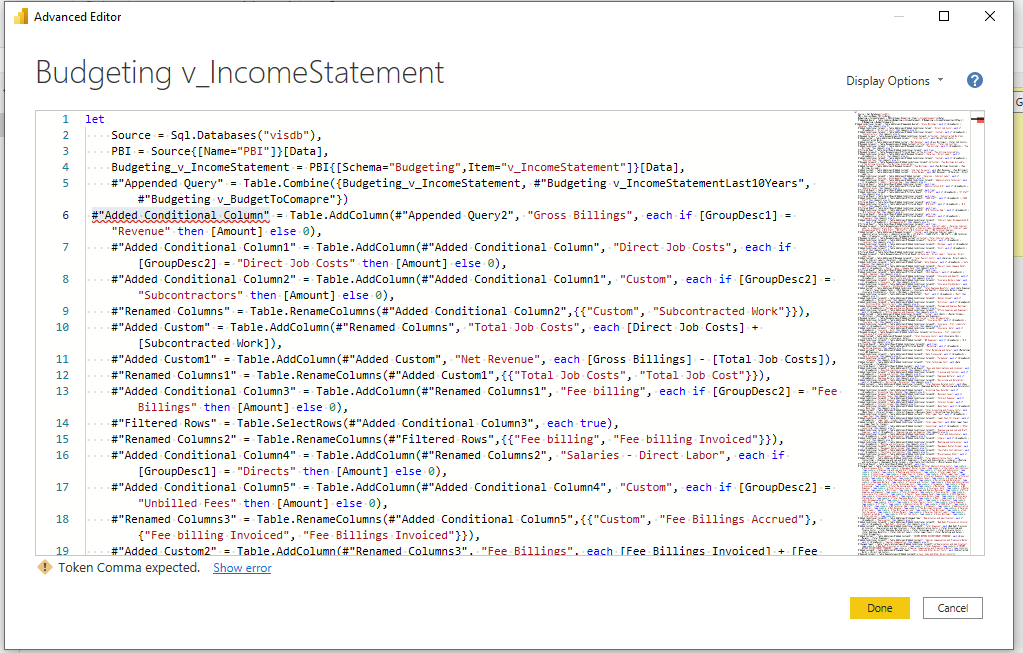
Task: Close the Advanced Editor window
Action: tap(990, 16)
